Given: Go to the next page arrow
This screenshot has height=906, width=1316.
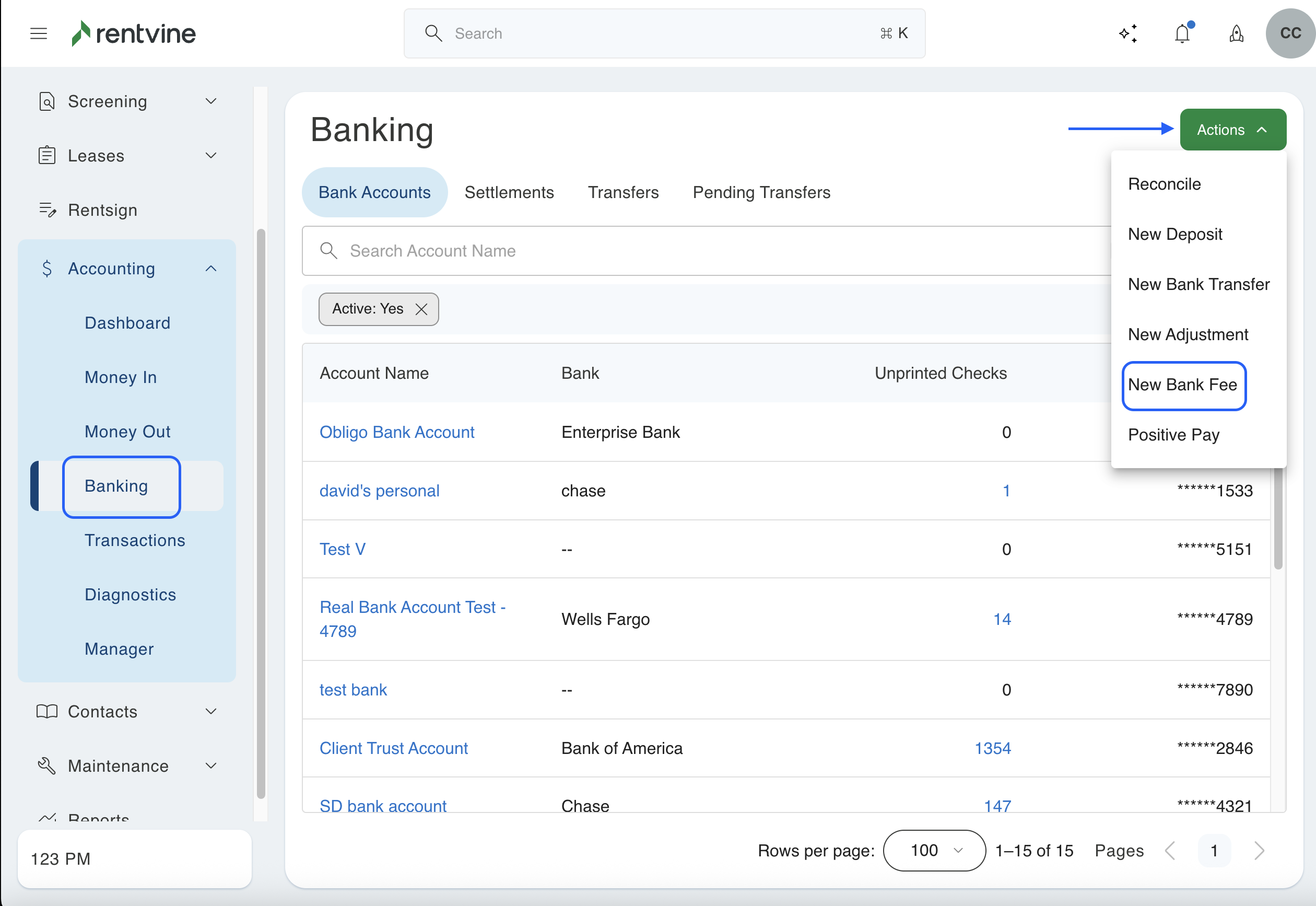Looking at the screenshot, I should pos(1259,850).
